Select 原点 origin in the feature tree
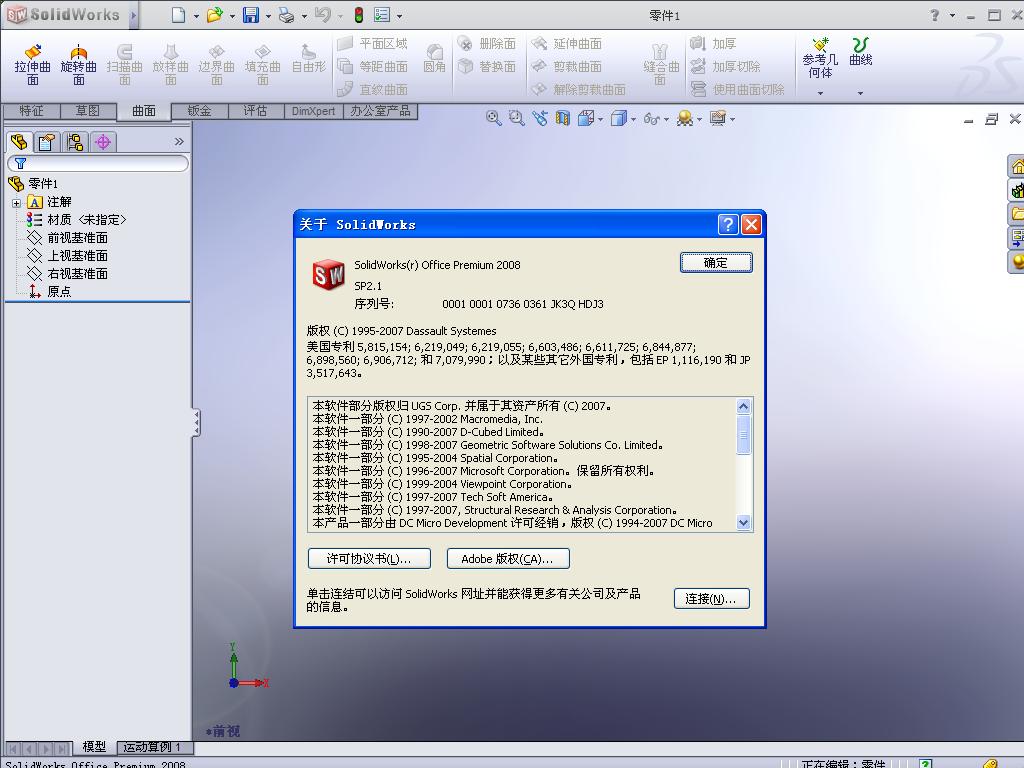Screen dimensions: 1024x768 50,291
